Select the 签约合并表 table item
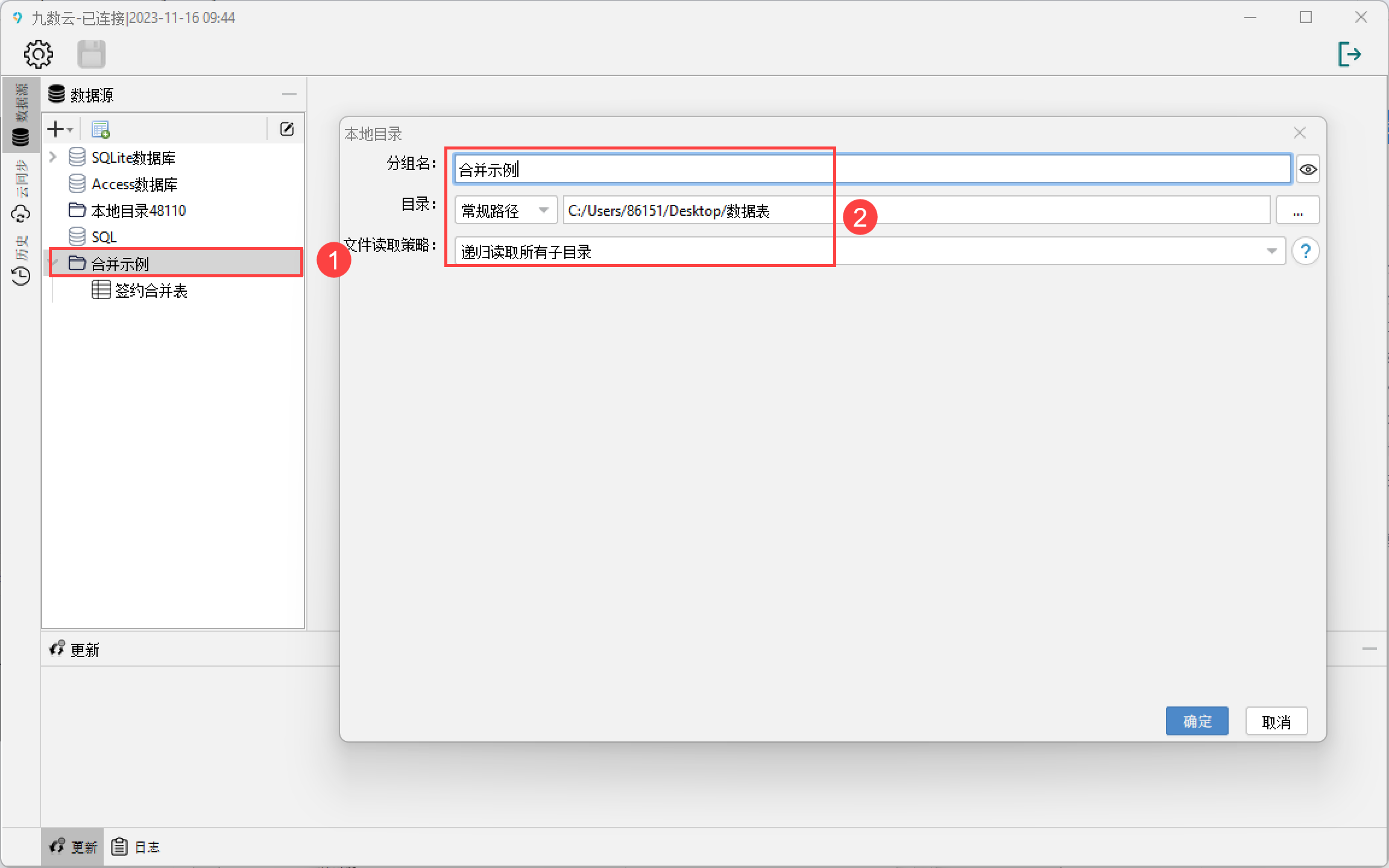1389x868 pixels. click(151, 291)
